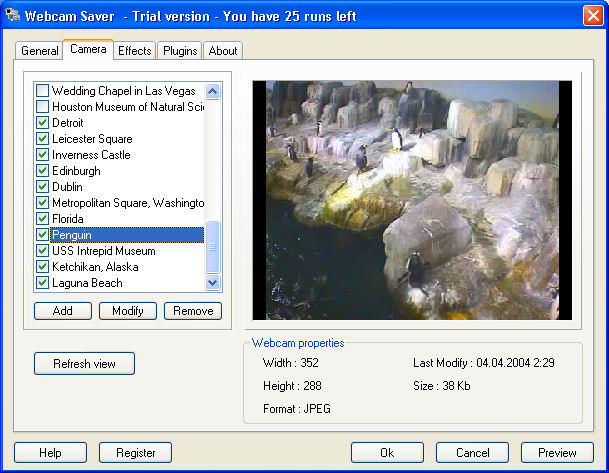609x473 pixels.
Task: Toggle the Laguna Beach checkbox
Action: (42, 283)
